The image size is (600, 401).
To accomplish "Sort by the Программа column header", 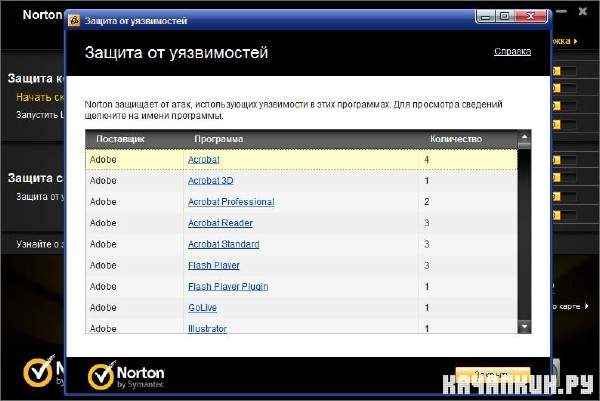I will 218,139.
